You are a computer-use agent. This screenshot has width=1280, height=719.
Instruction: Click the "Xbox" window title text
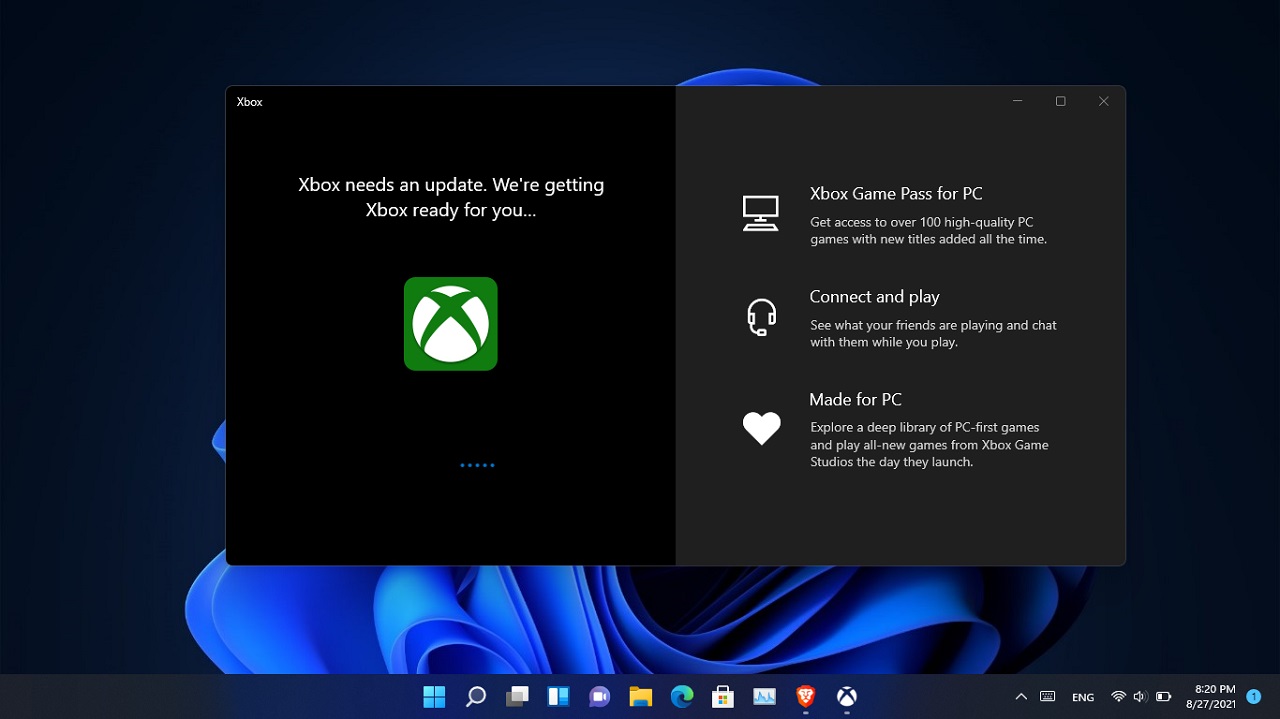[x=250, y=102]
